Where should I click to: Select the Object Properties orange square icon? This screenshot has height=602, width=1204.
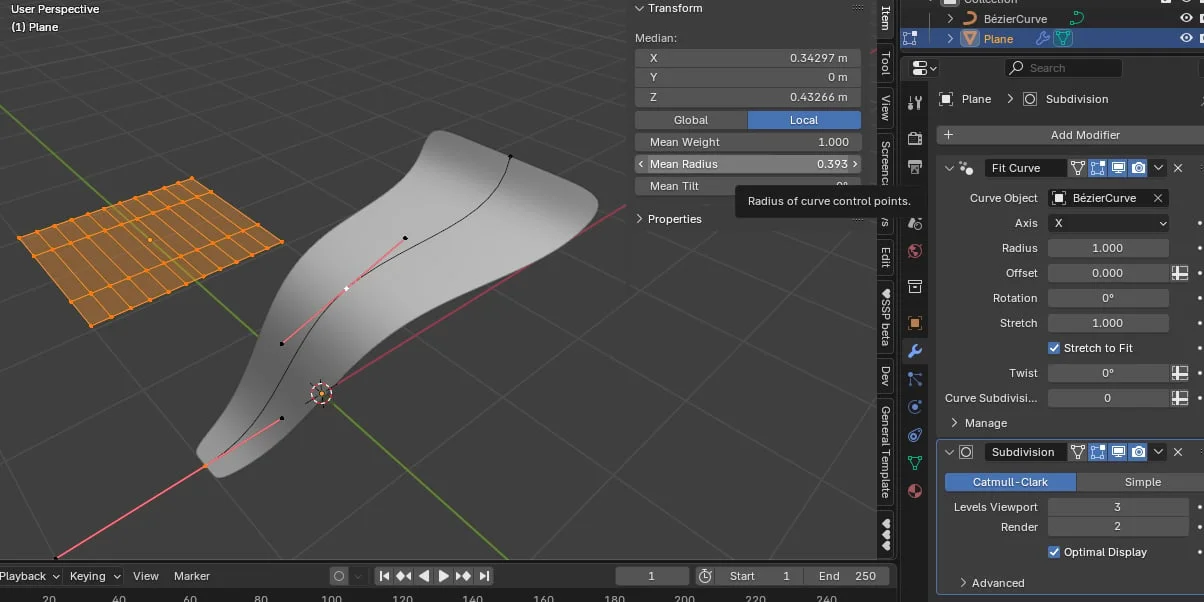tap(913, 321)
